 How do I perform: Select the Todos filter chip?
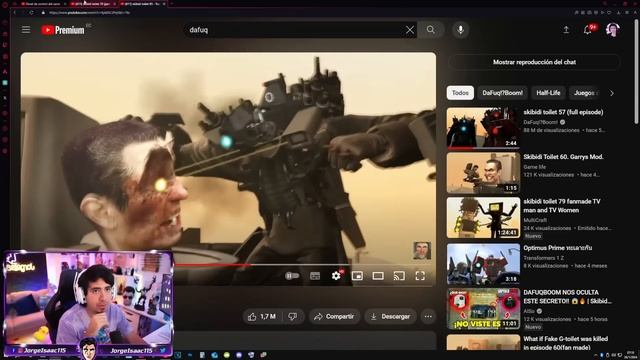point(460,93)
